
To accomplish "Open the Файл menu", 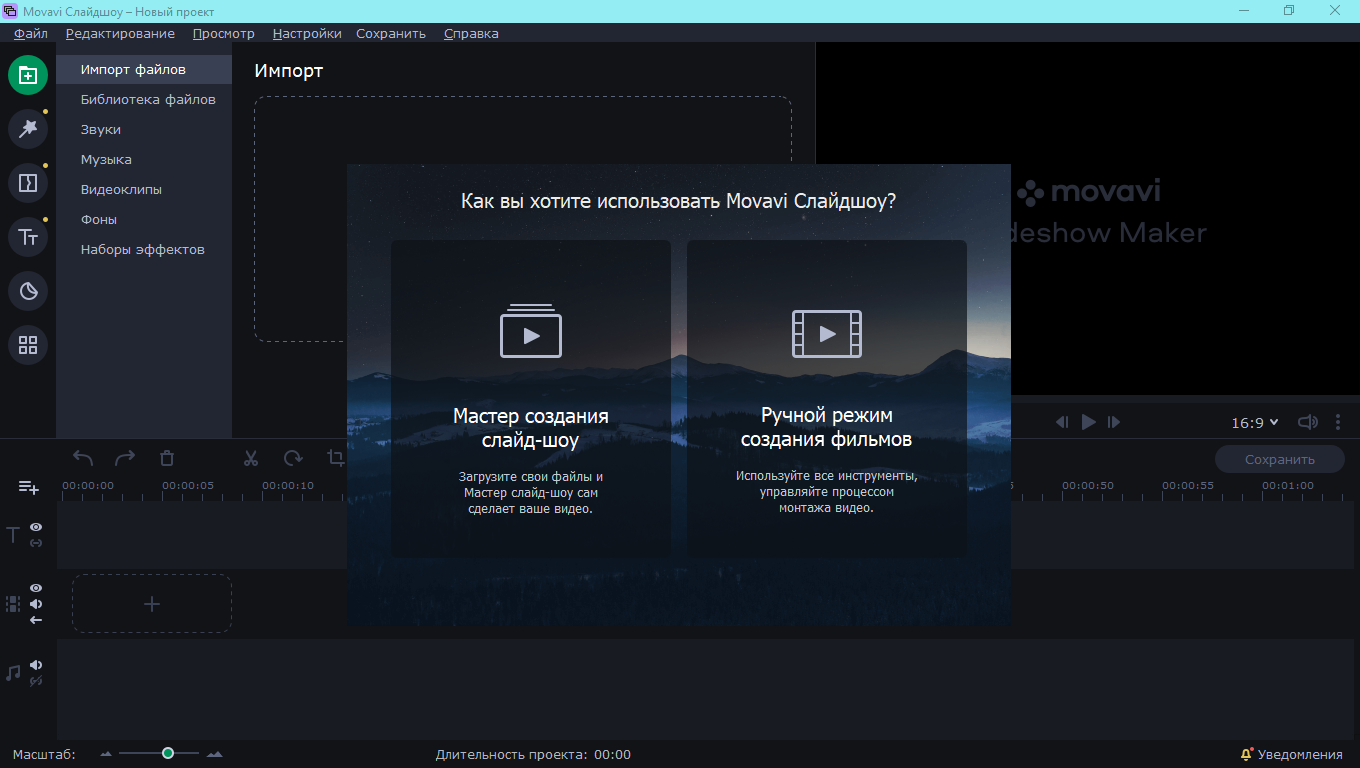I will 31,33.
